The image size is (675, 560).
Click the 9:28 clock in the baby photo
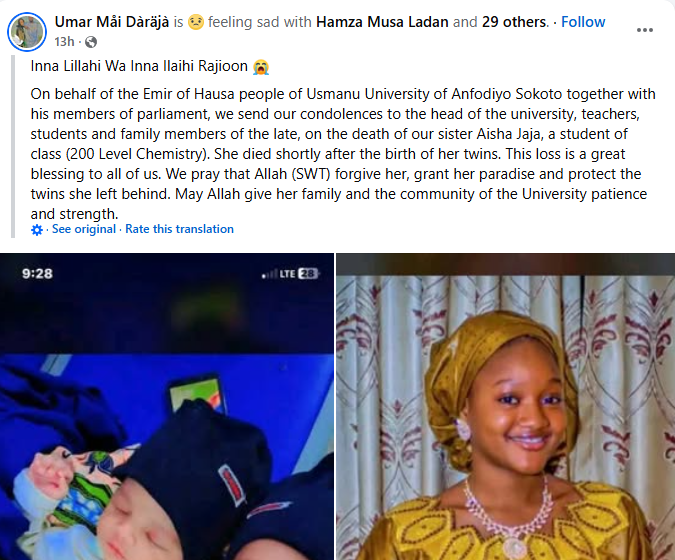point(36,272)
